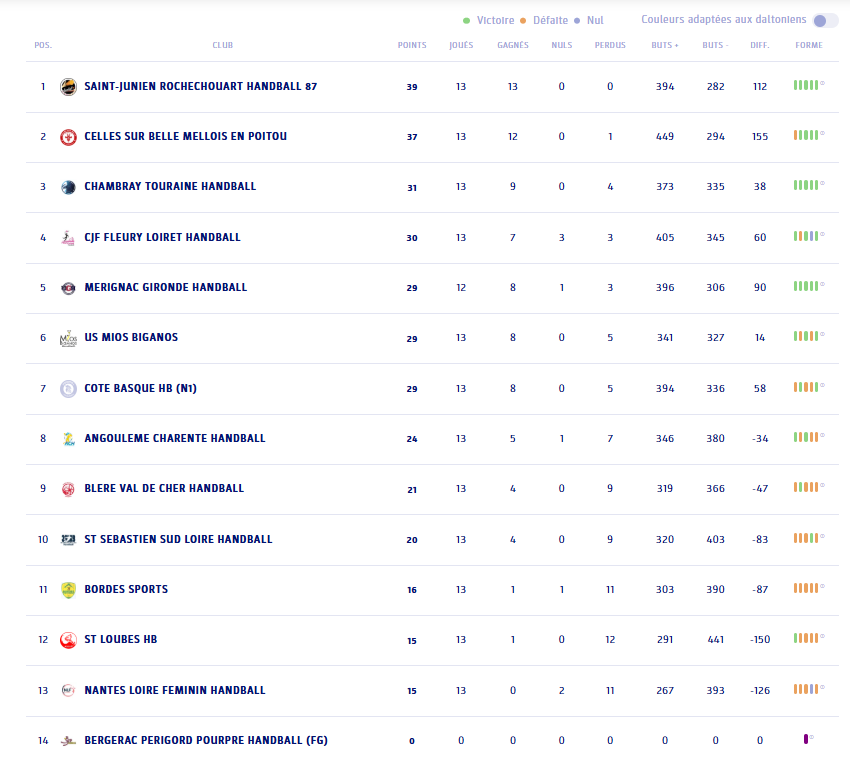Viewport: 850px width, 782px height.
Task: Click Saint-Junien's form indicator bars
Action: pyautogui.click(x=808, y=86)
